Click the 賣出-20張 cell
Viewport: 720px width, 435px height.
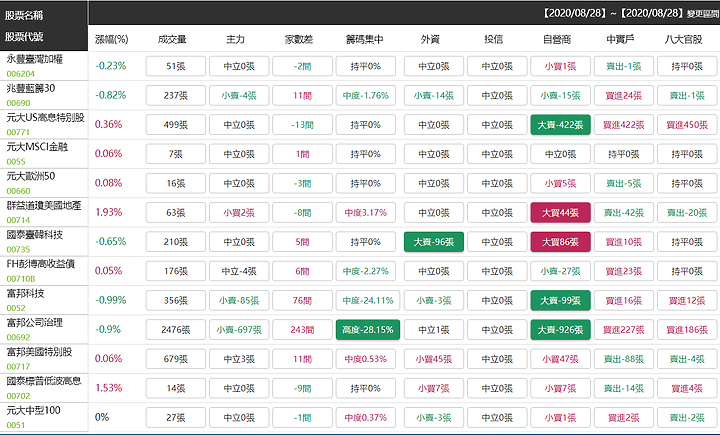tap(687, 213)
